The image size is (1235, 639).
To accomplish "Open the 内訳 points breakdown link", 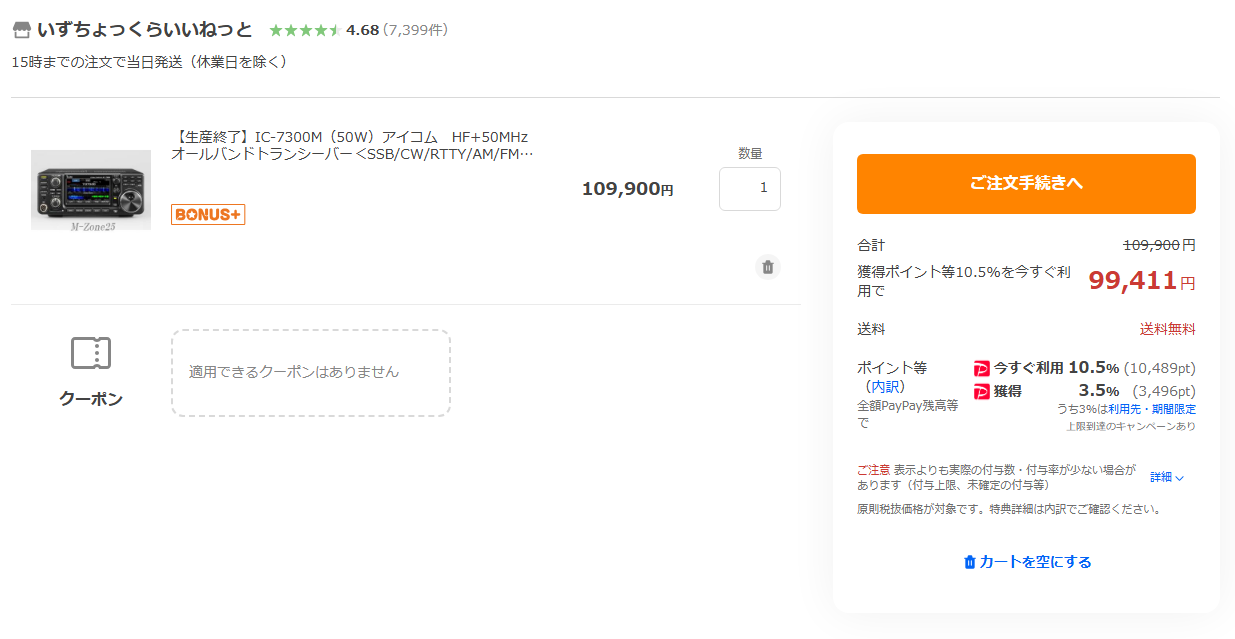I will coord(886,386).
